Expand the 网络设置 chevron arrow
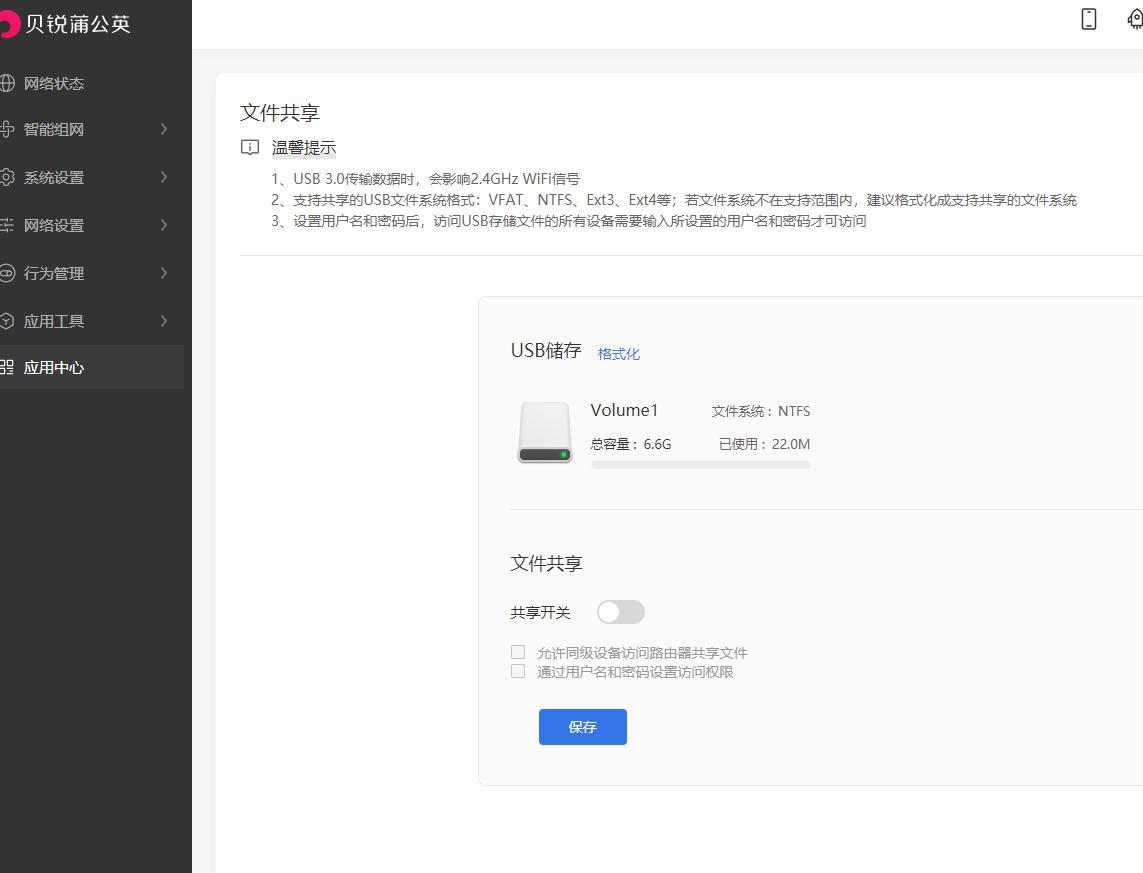Viewport: 1143px width, 873px height. pos(164,225)
